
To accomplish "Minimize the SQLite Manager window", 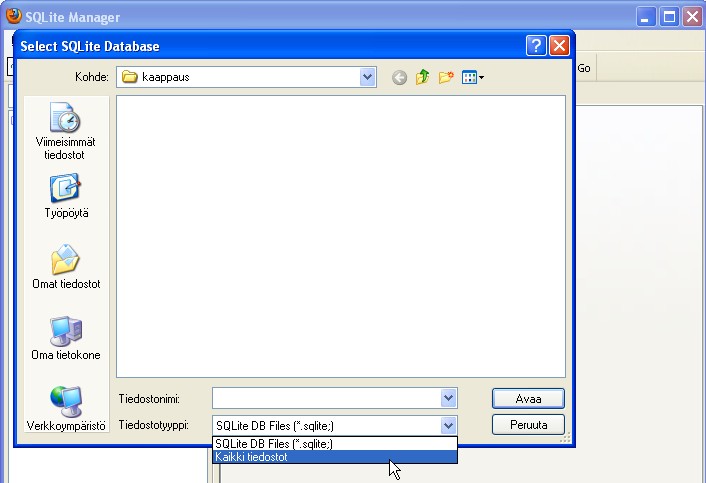I will click(x=646, y=17).
